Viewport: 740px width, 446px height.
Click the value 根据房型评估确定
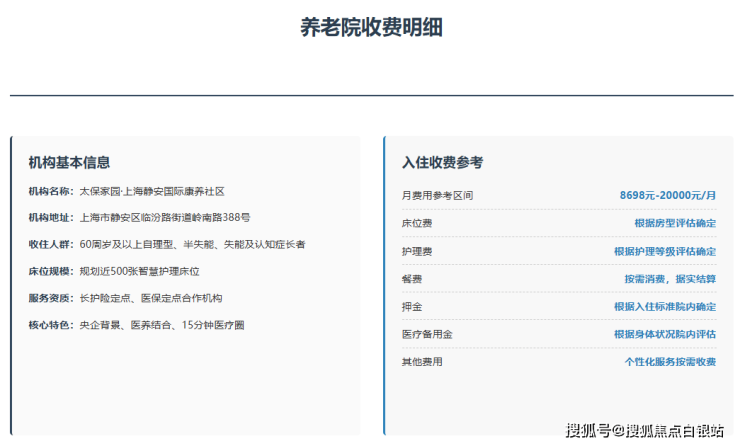coord(675,223)
